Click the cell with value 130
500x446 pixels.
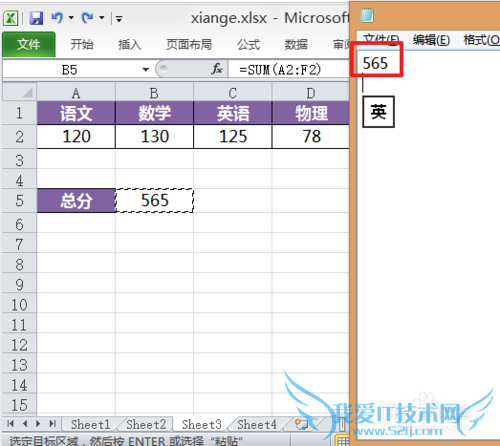[154, 137]
